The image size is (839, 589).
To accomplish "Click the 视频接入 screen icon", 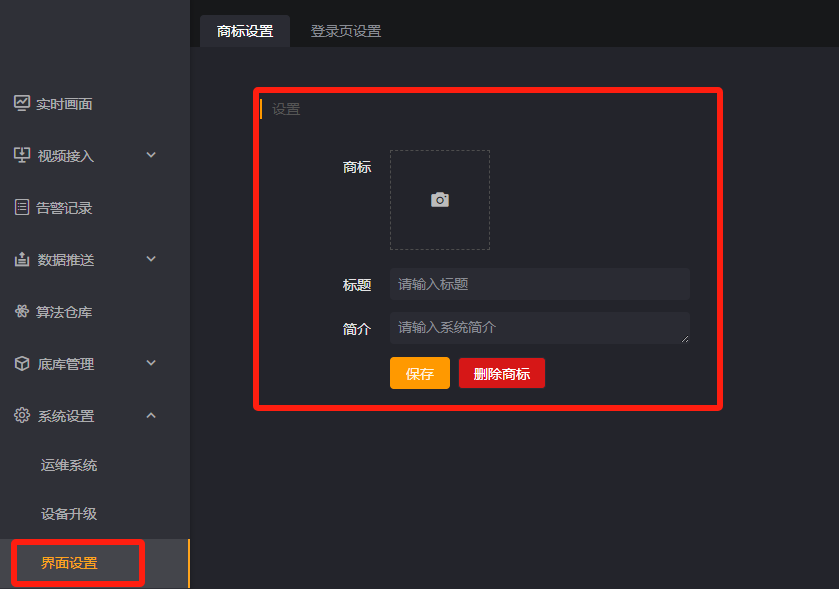I will (x=22, y=155).
